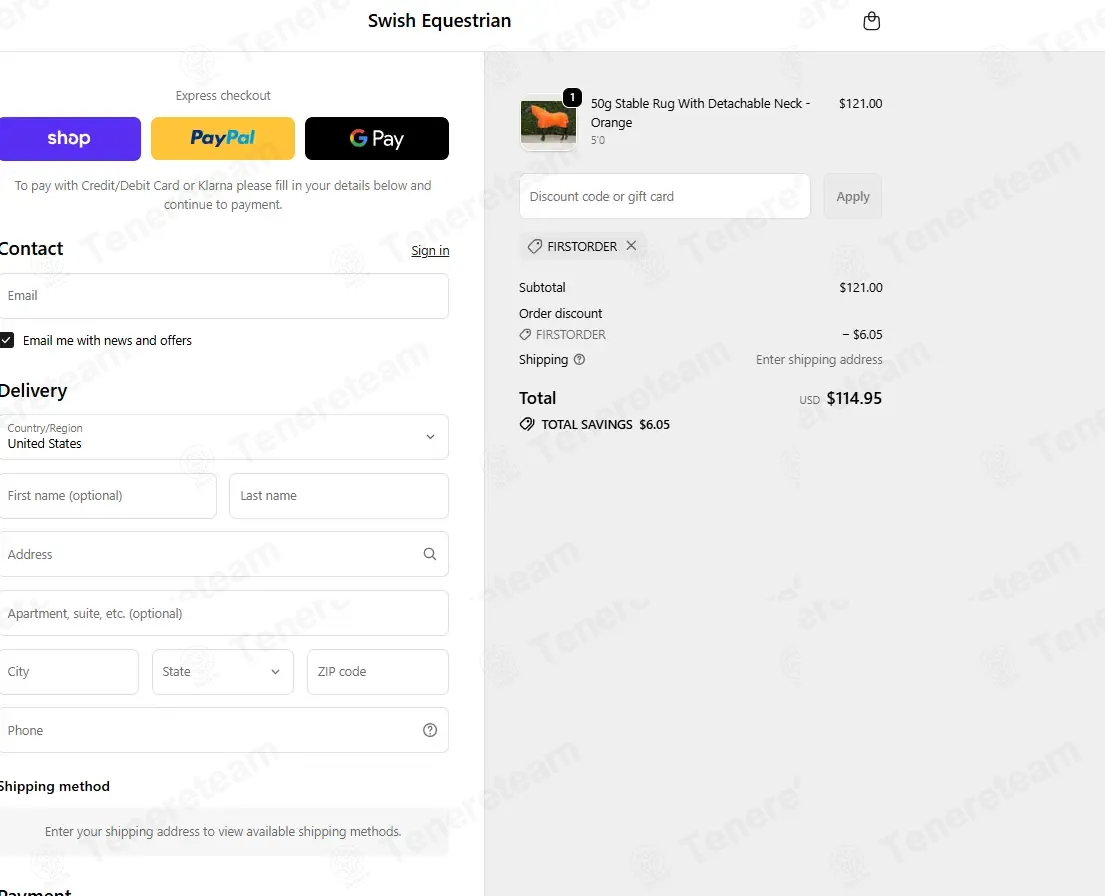Viewport: 1105px width, 896px height.
Task: Click the Last name field
Action: click(339, 496)
